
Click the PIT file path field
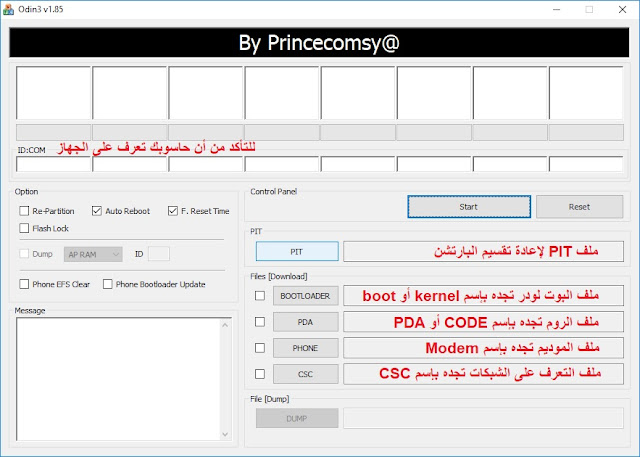(x=483, y=251)
